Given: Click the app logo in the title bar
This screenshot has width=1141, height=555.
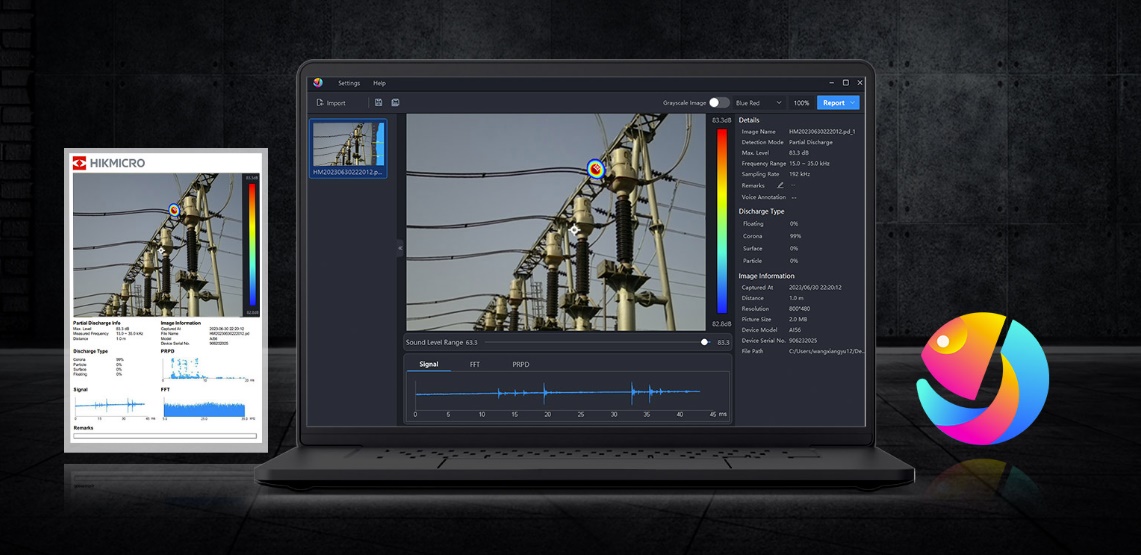Looking at the screenshot, I should coord(318,83).
